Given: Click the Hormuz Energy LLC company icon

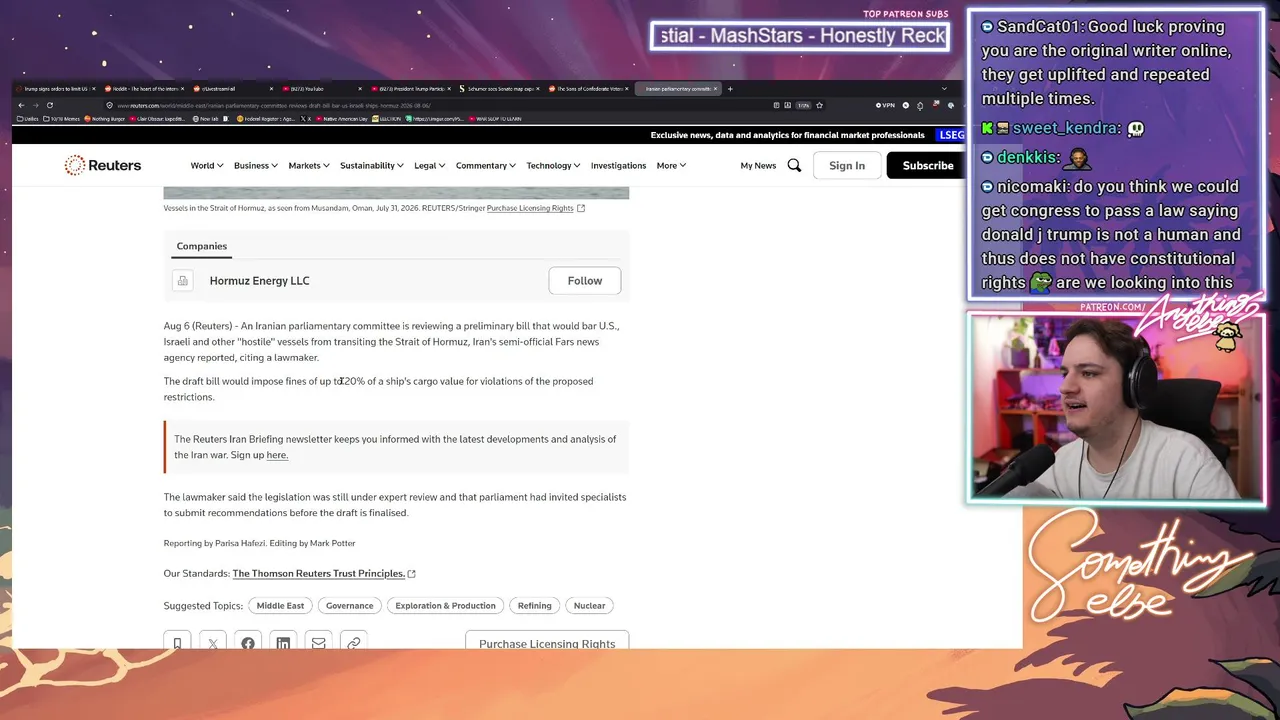Looking at the screenshot, I should click(x=182, y=281).
